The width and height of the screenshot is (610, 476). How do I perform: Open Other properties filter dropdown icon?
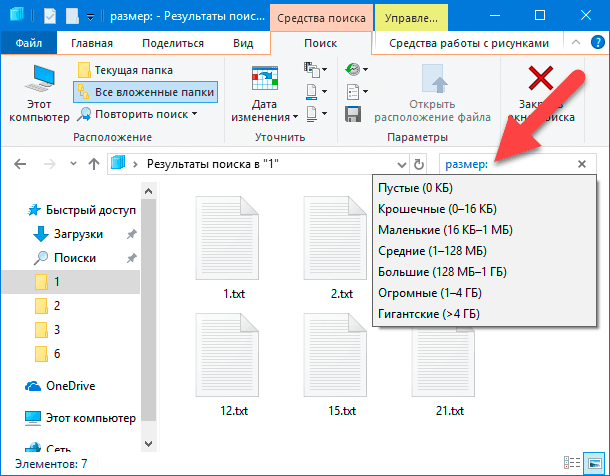click(x=315, y=114)
